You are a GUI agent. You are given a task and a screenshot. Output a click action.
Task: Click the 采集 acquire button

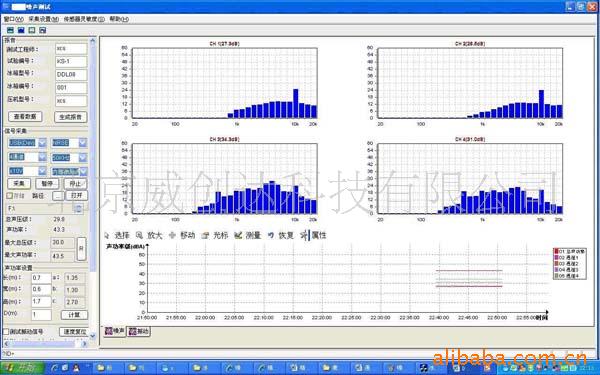(x=19, y=184)
